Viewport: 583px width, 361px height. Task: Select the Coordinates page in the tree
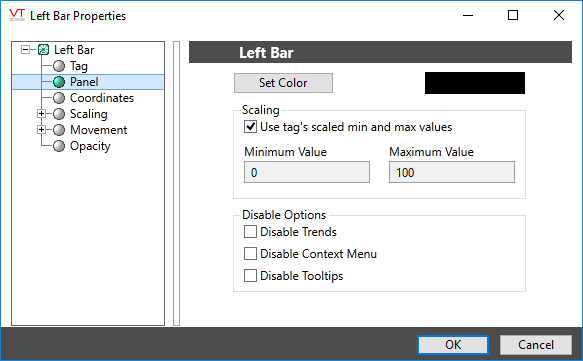pos(102,98)
